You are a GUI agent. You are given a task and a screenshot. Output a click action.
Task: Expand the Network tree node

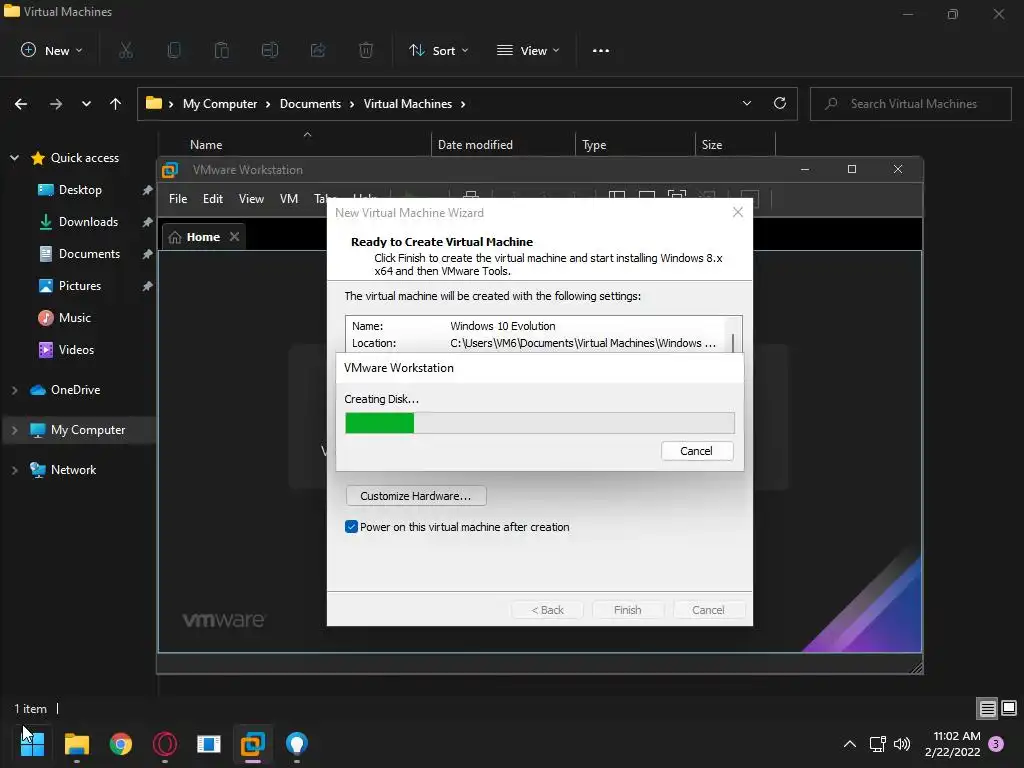point(14,470)
